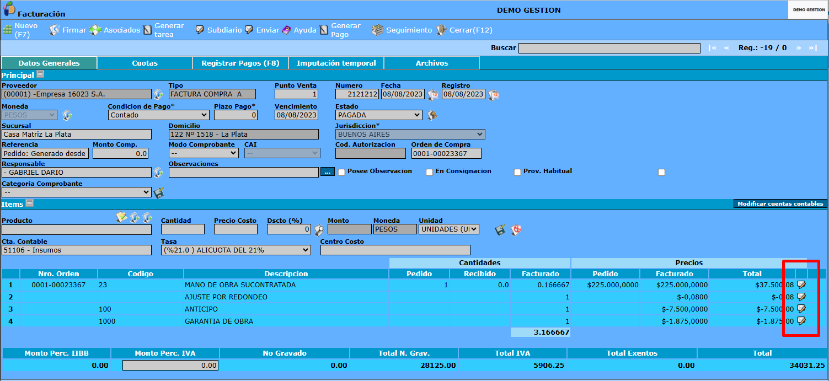Click Generar Pago toolbar icon
Image resolution: width=829 pixels, height=381 pixels.
coord(325,31)
